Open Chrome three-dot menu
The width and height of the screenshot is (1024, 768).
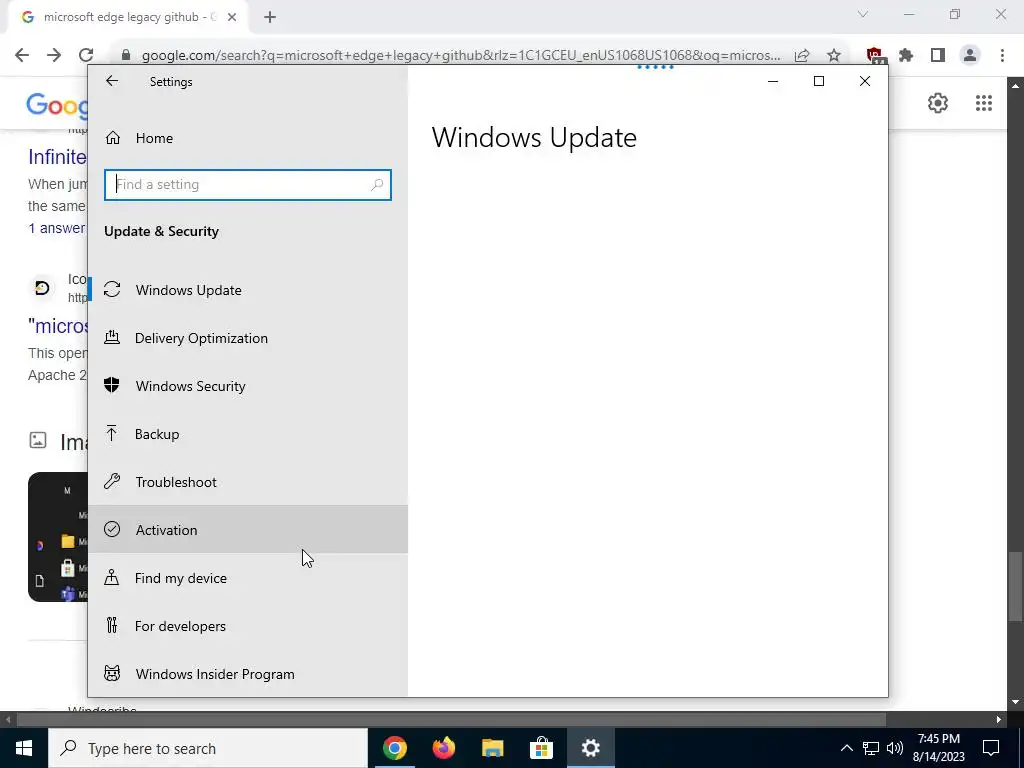coord(1002,56)
